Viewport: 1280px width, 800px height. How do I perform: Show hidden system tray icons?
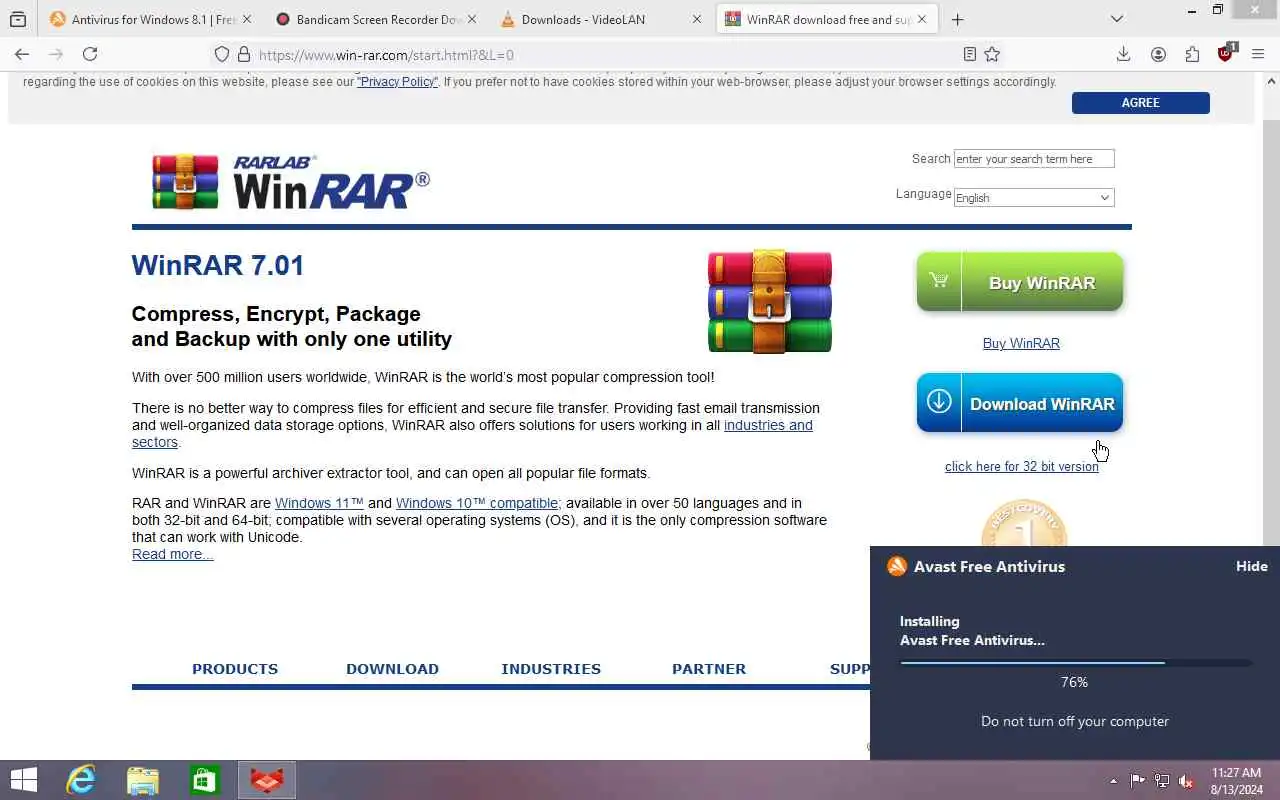pos(1113,781)
